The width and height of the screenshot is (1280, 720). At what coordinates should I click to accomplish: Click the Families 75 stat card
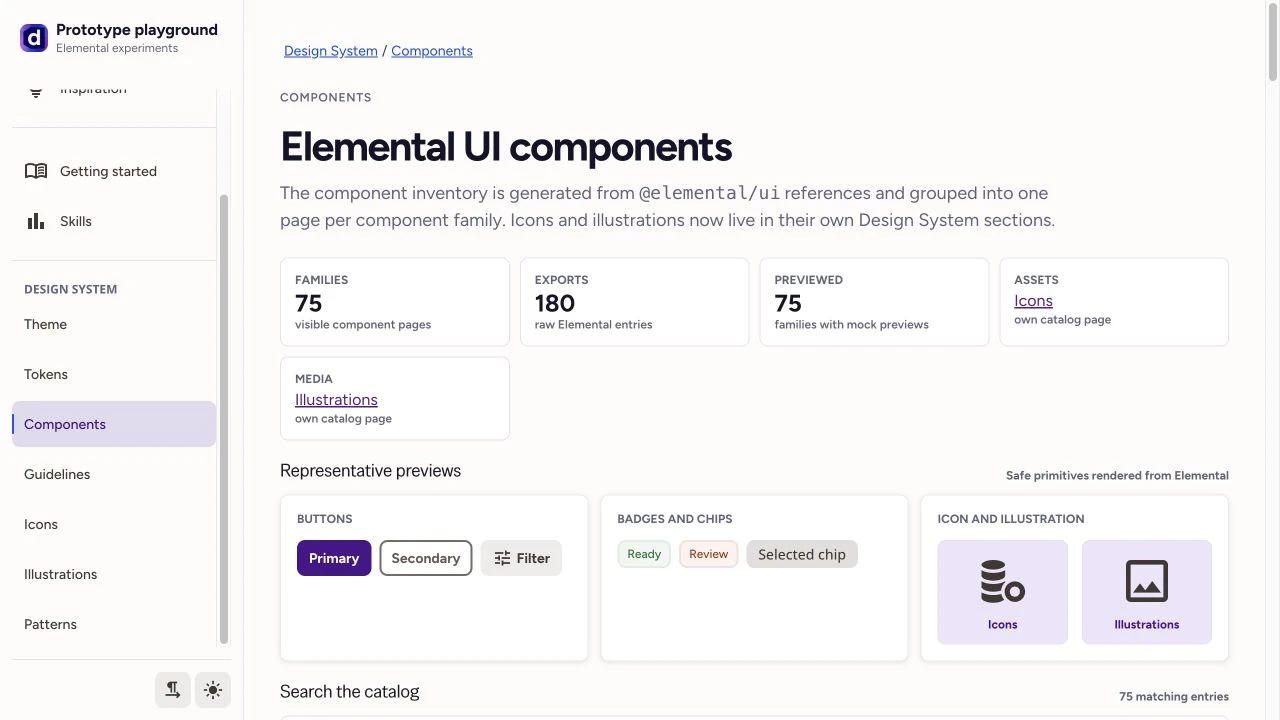pos(395,302)
